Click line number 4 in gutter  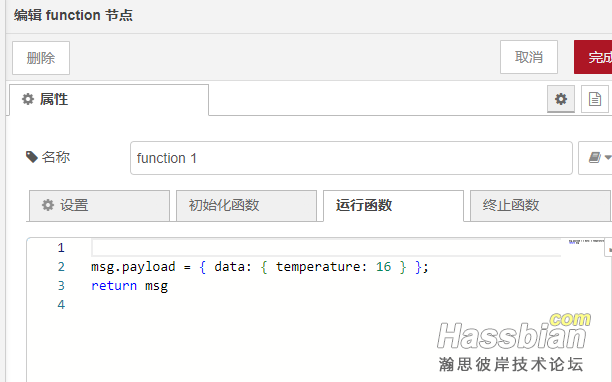(x=61, y=305)
